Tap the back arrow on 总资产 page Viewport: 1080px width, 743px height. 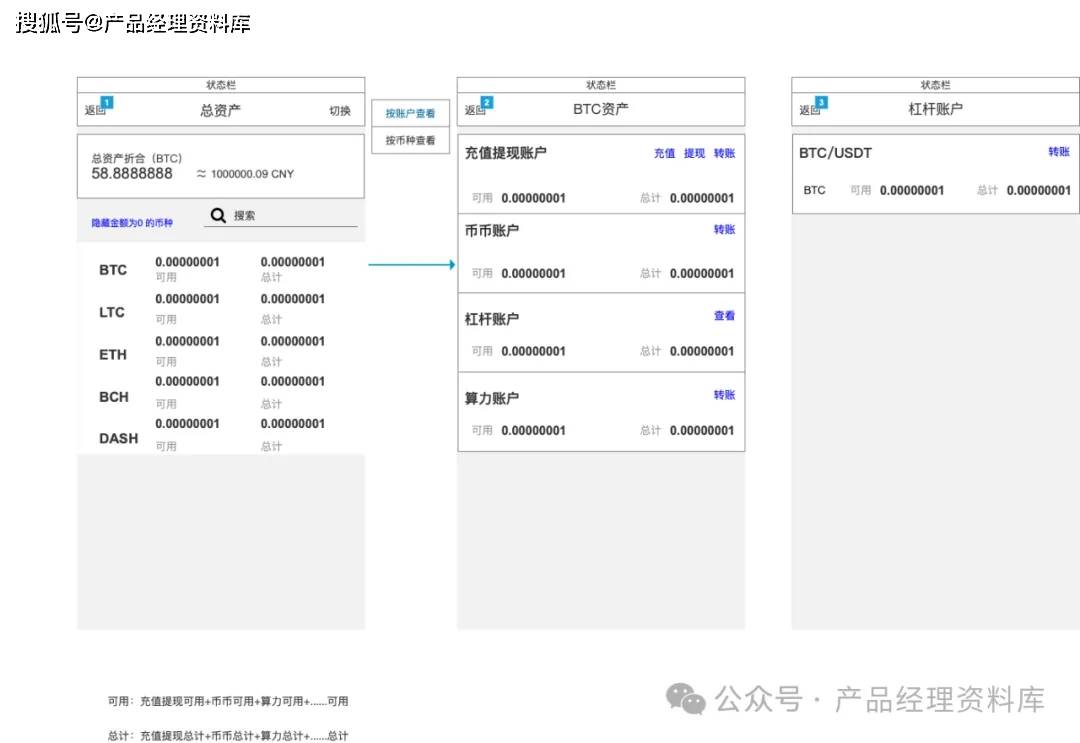click(x=92, y=112)
